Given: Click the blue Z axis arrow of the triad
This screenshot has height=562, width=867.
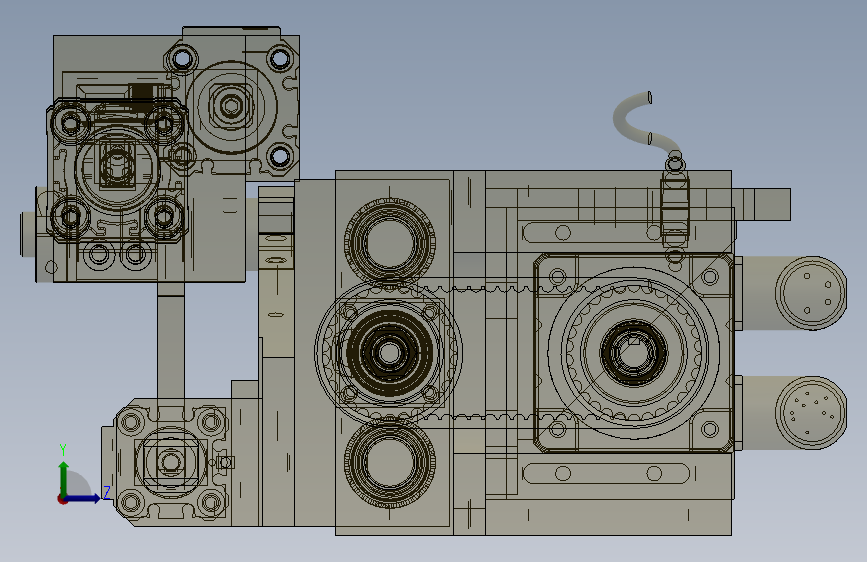Looking at the screenshot, I should (83, 498).
